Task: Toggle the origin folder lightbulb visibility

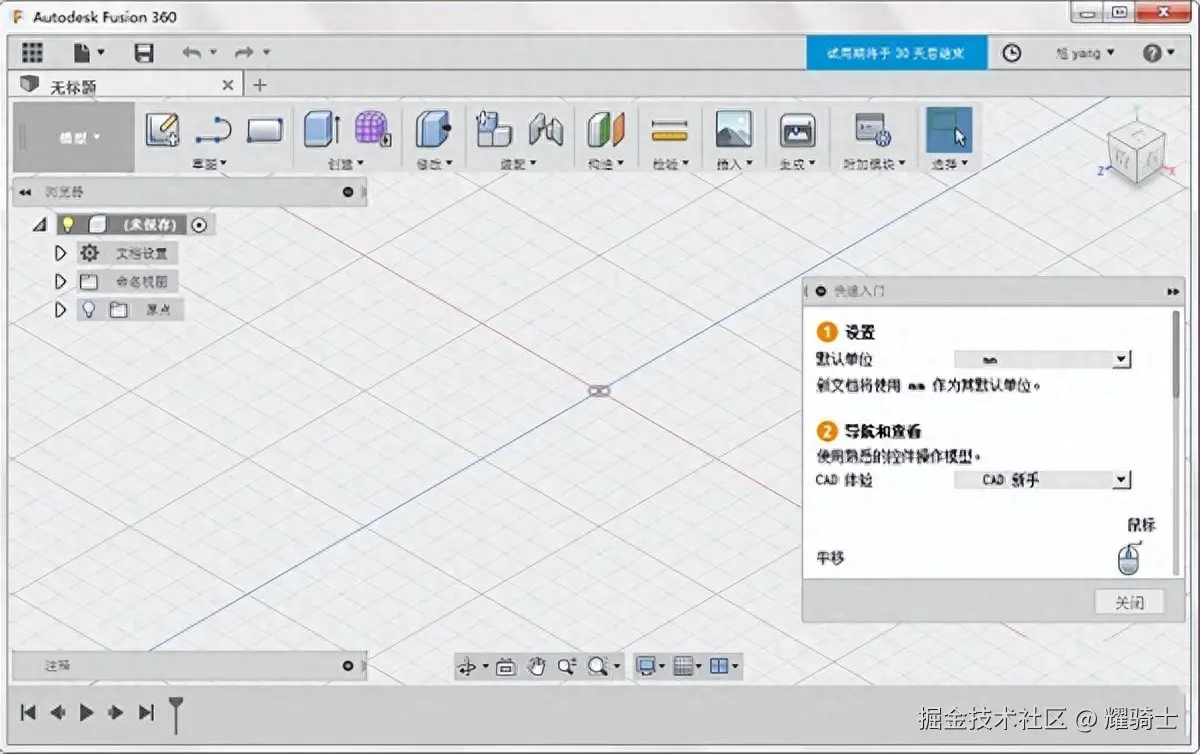Action: [88, 310]
